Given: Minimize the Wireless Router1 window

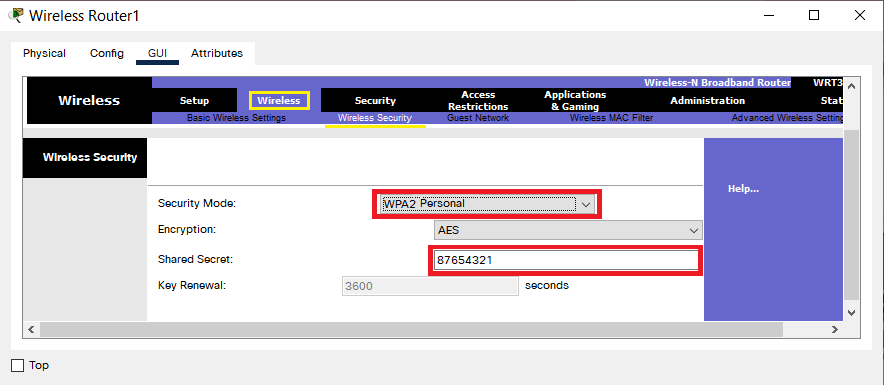Looking at the screenshot, I should click(769, 15).
